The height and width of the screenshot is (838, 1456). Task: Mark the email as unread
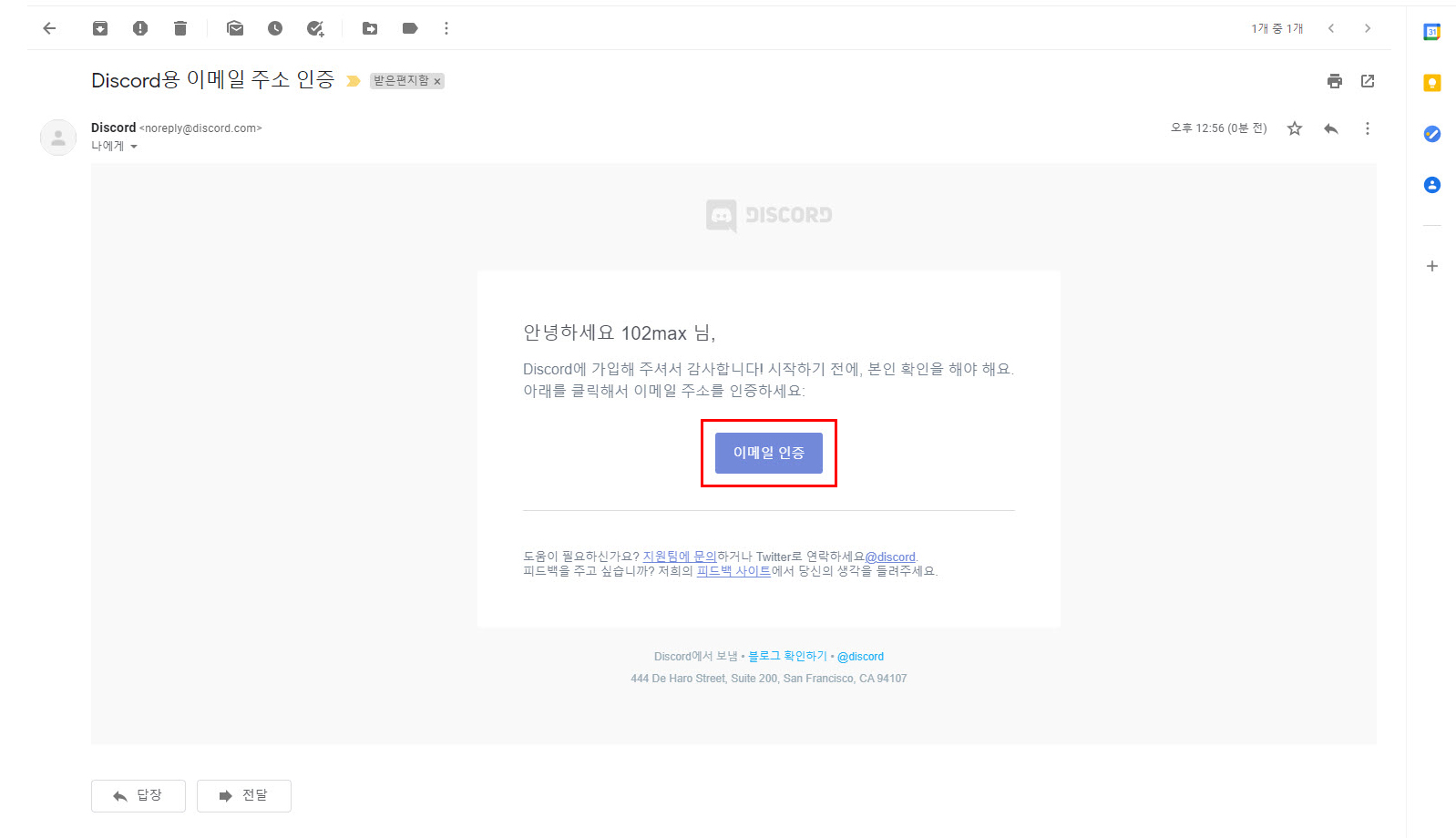[235, 28]
